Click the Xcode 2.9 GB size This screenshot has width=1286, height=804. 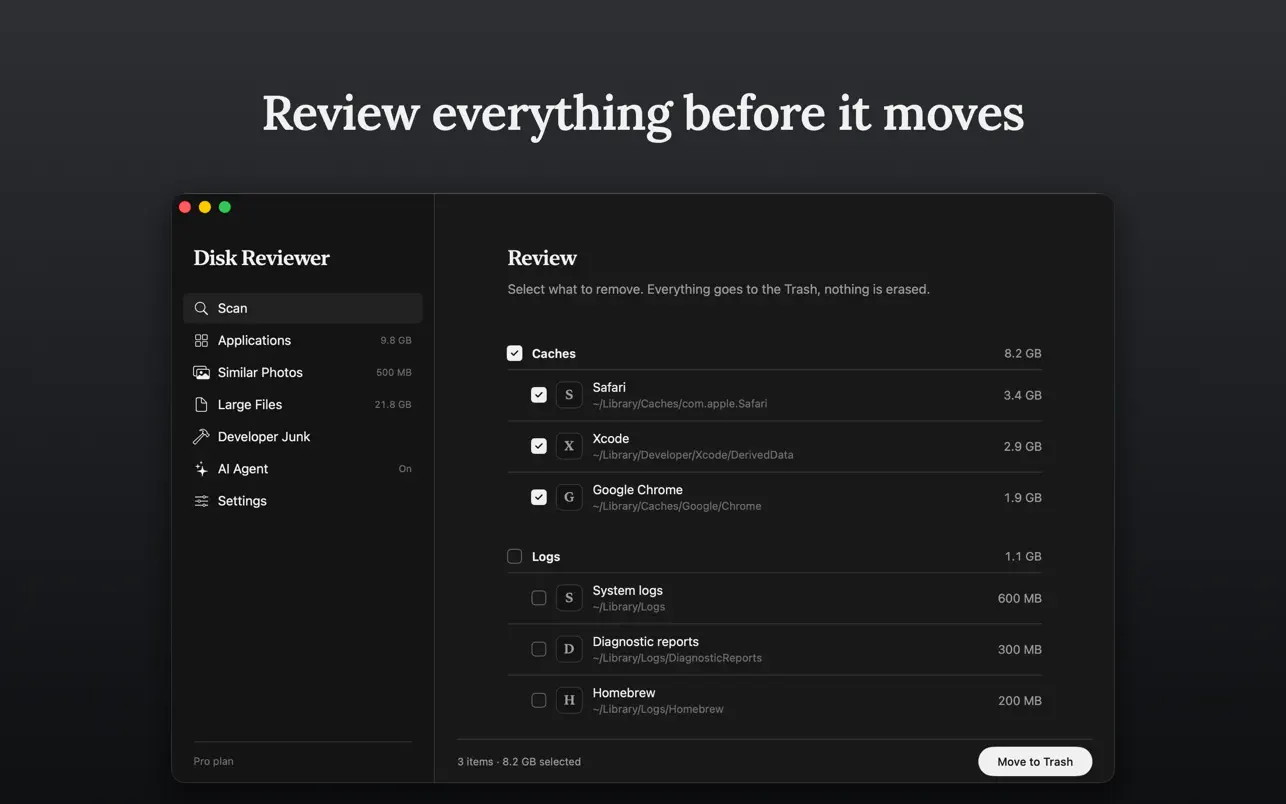(1023, 446)
